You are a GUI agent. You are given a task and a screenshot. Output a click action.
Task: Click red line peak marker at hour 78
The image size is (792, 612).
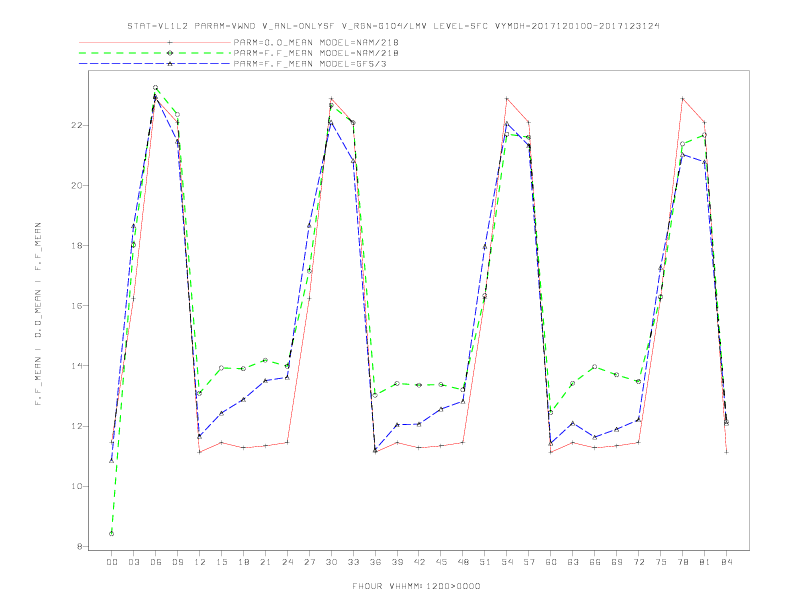pos(682,99)
